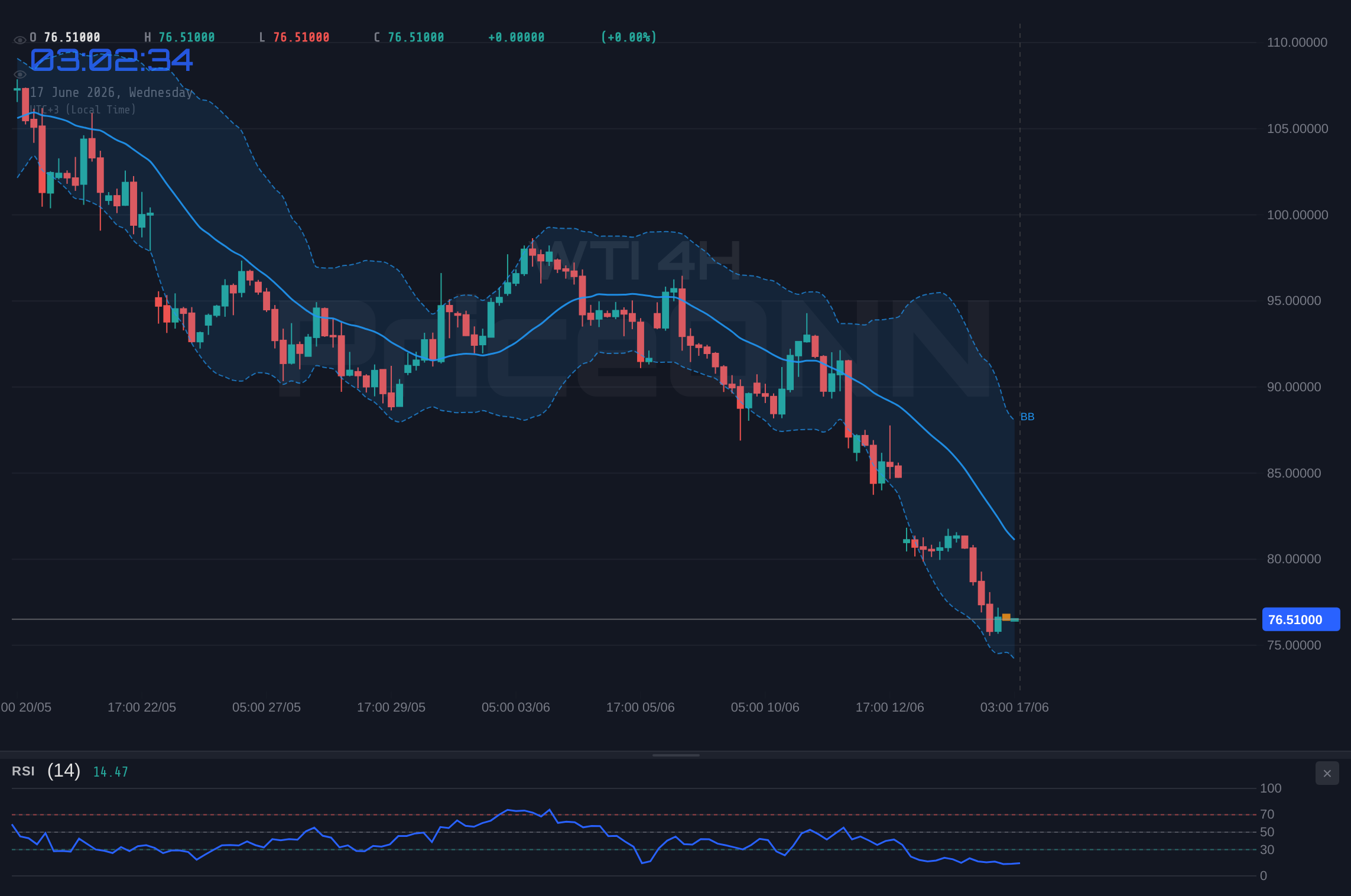
Task: Toggle visibility eye next to OHLC values
Action: tap(20, 40)
